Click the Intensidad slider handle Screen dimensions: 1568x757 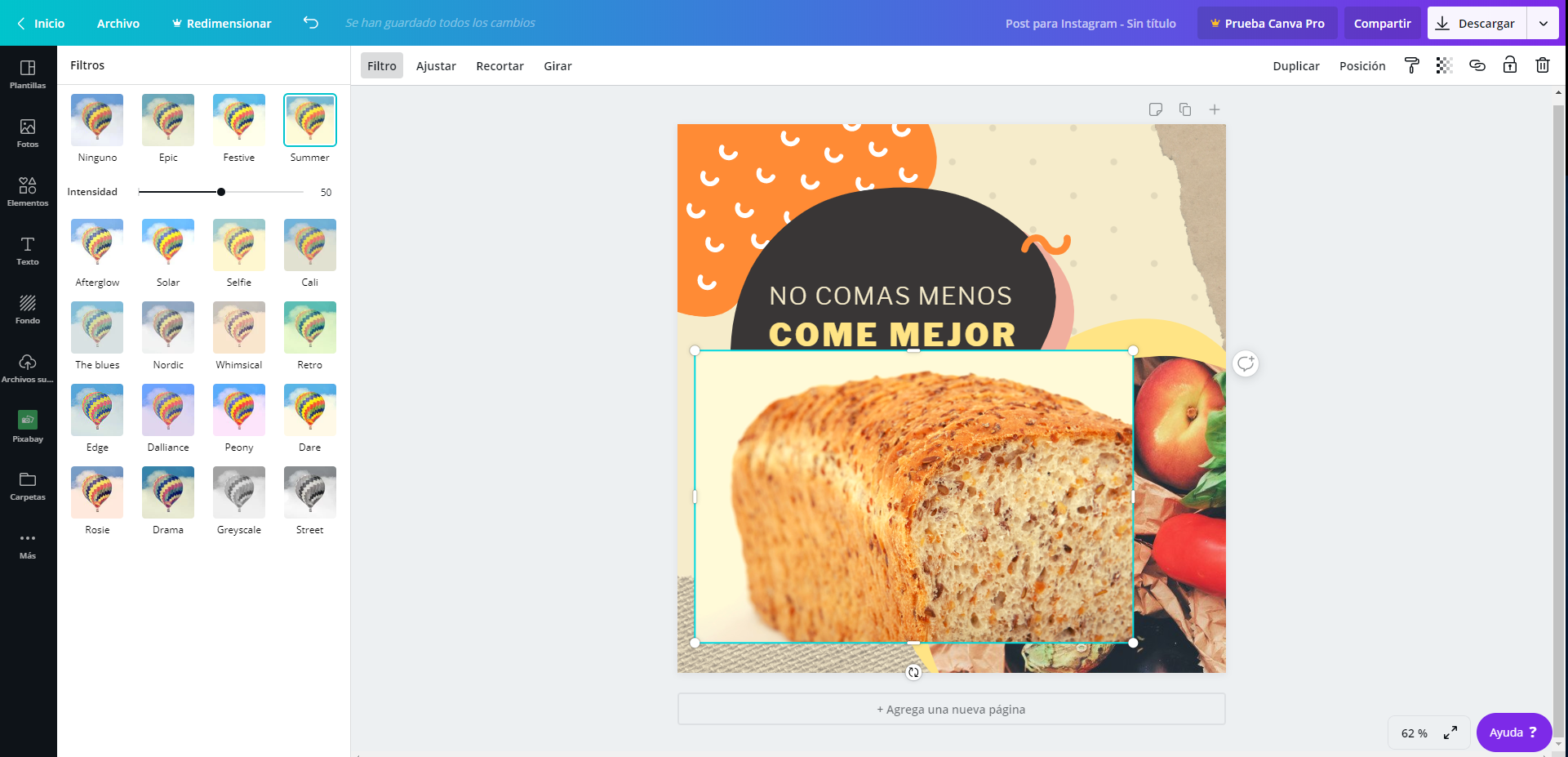coord(221,192)
